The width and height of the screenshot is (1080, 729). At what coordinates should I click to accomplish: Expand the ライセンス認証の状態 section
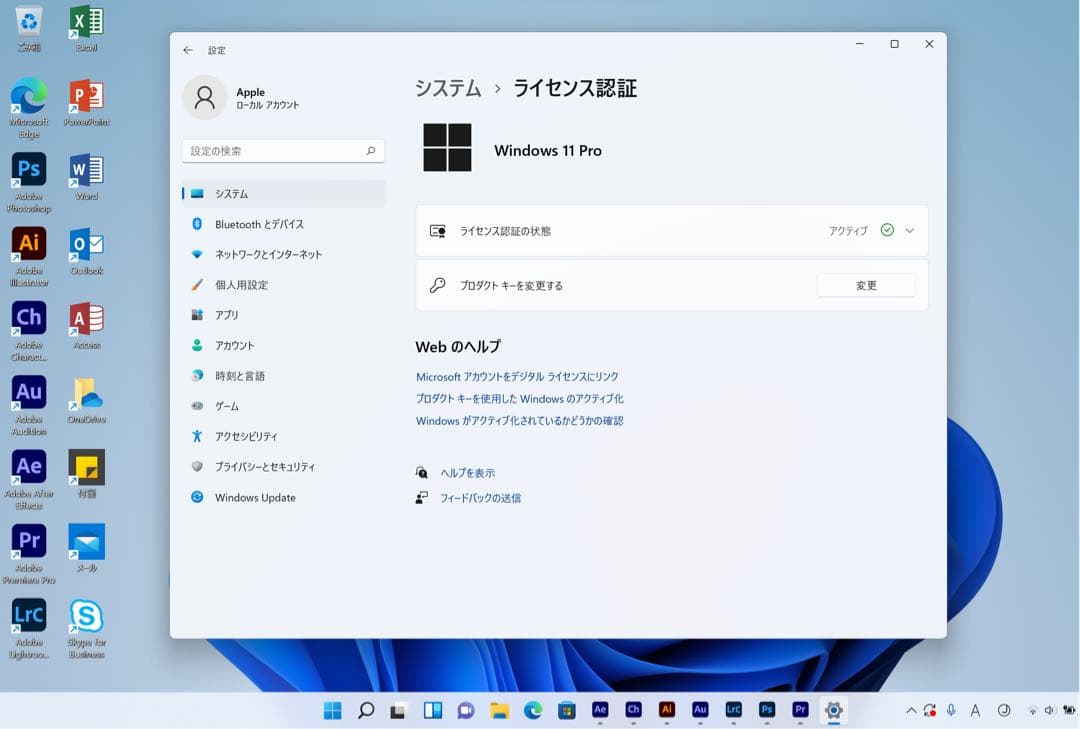[x=908, y=230]
